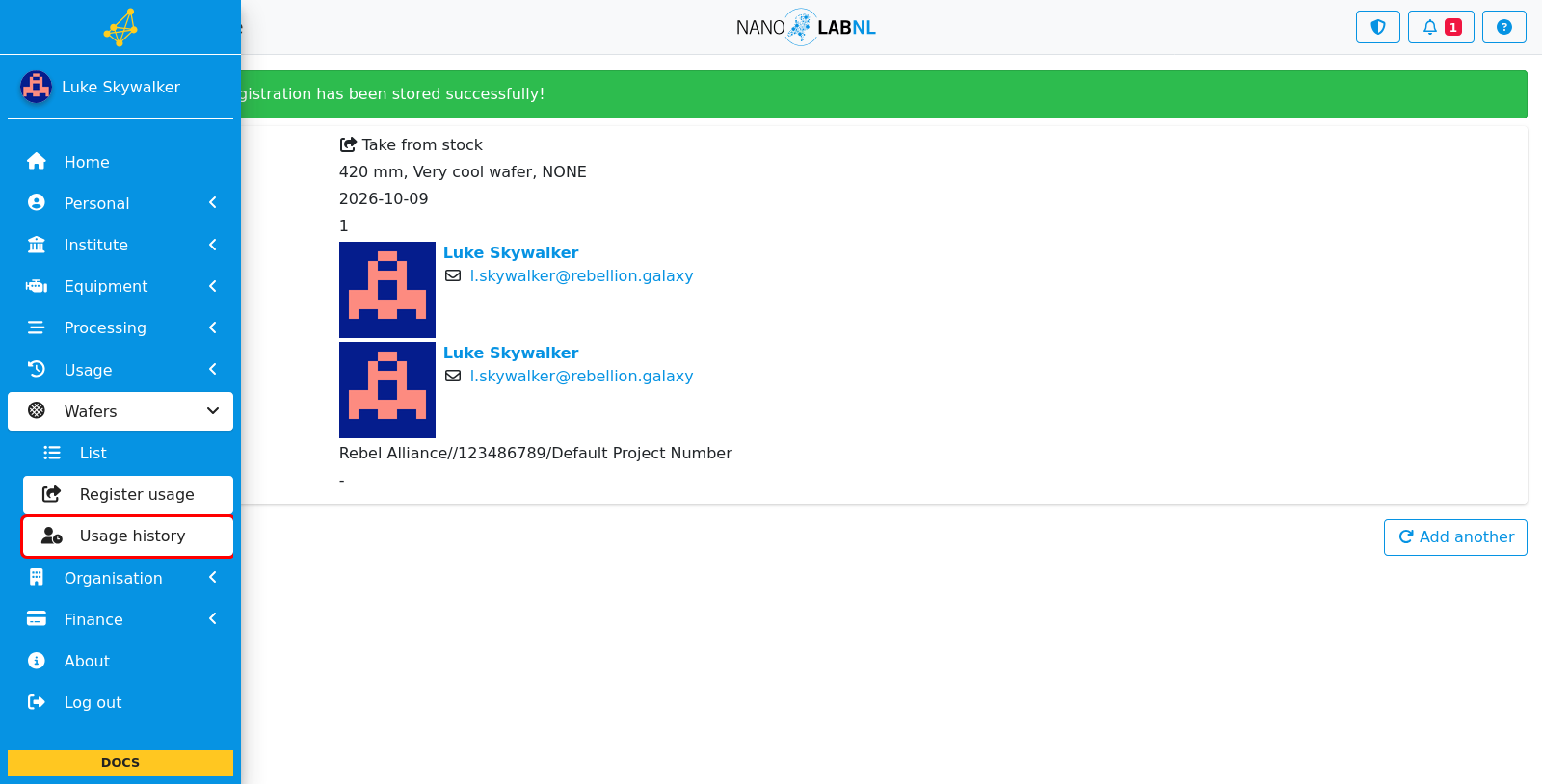Click the Home house icon
Image resolution: width=1542 pixels, height=784 pixels.
37,162
